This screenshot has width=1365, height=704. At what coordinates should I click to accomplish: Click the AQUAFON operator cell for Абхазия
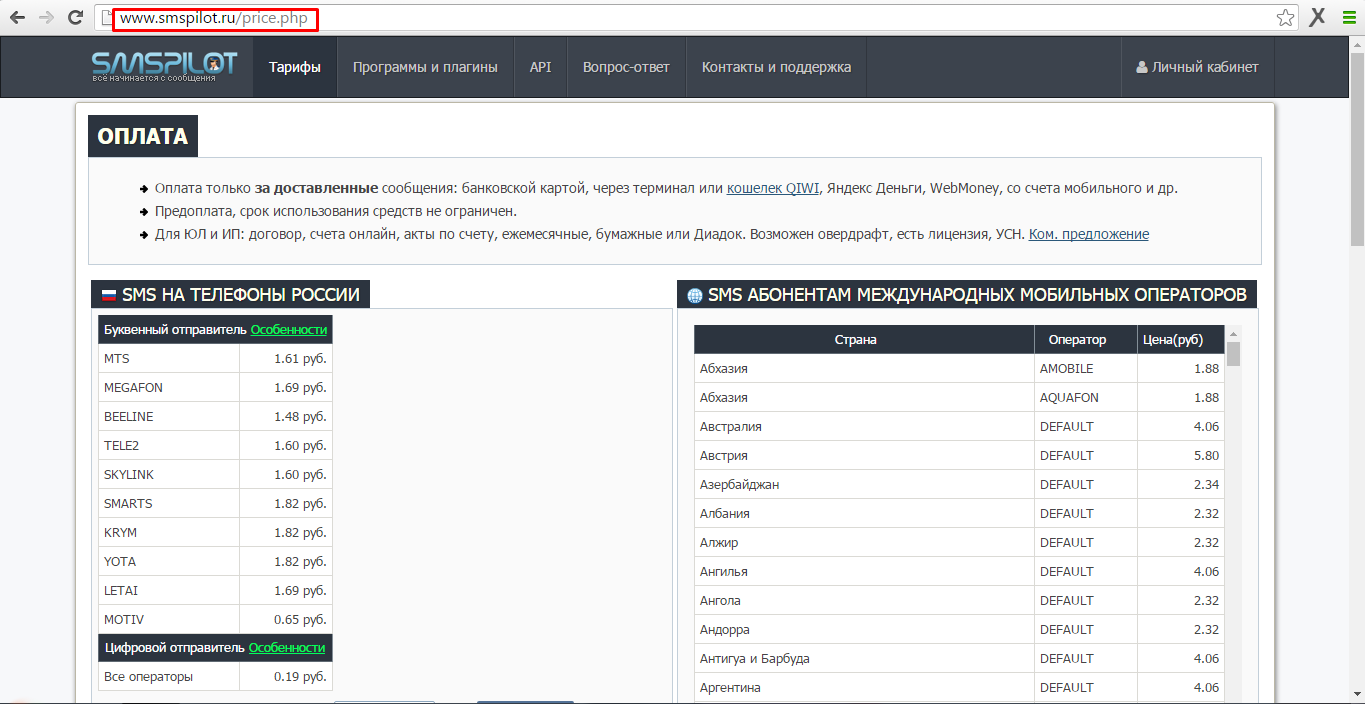click(x=1085, y=397)
